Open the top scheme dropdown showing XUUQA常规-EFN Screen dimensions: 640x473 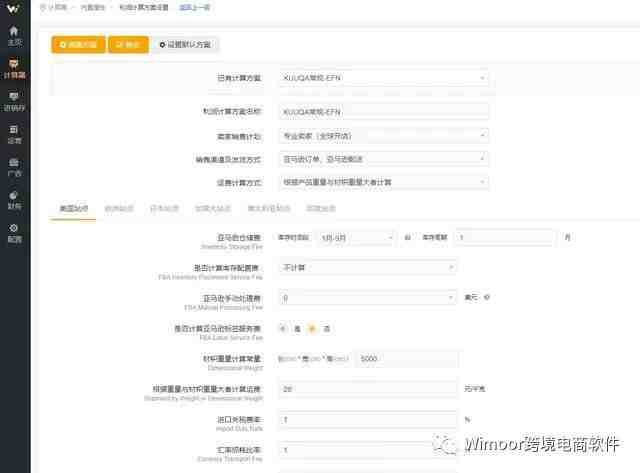pyautogui.click(x=384, y=78)
